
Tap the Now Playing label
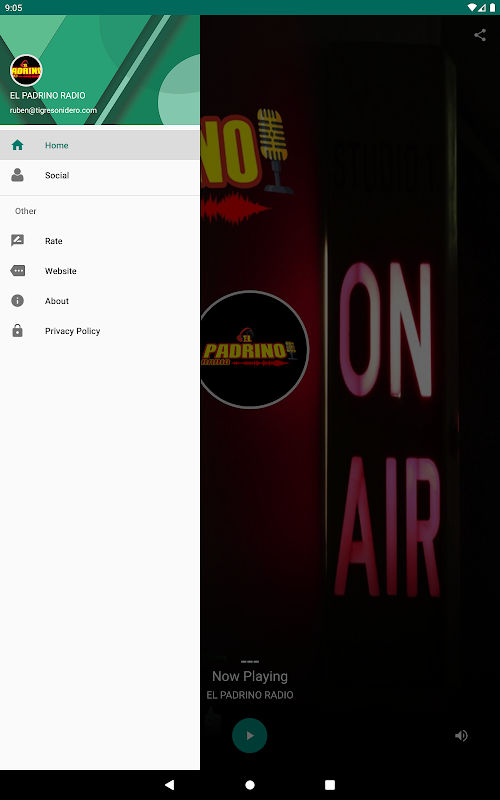coord(250,677)
